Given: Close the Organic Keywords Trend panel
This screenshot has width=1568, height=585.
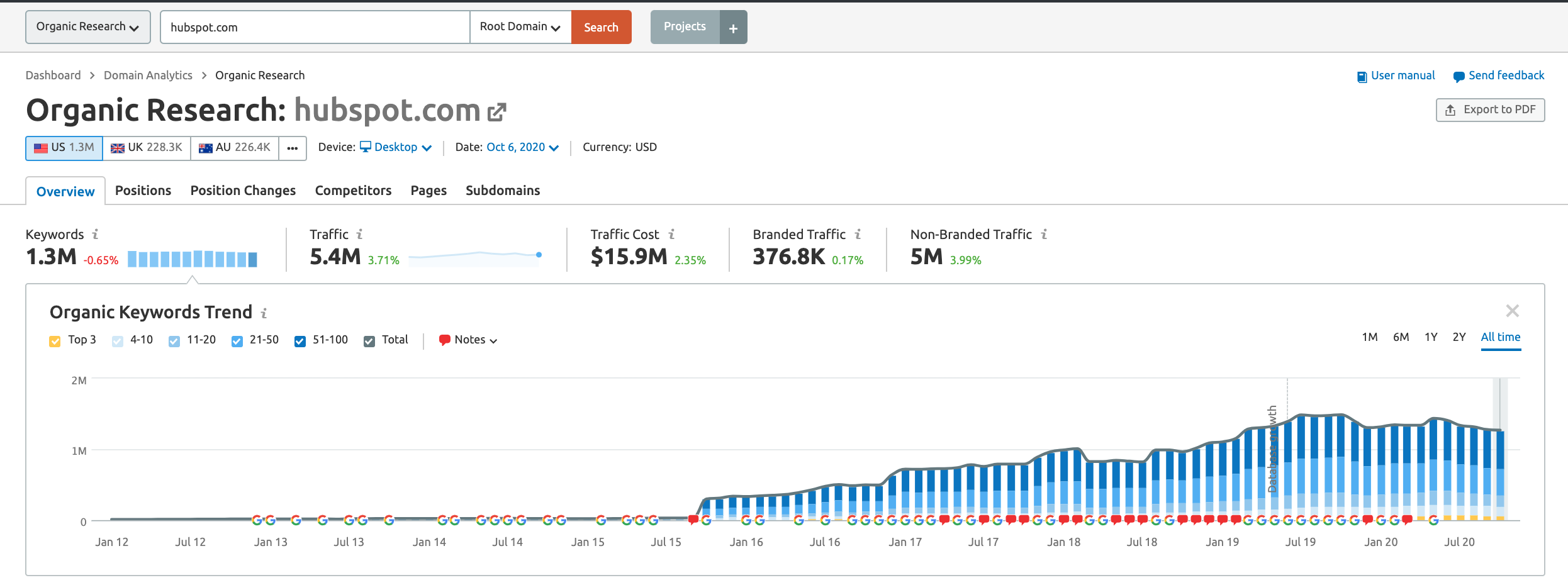Looking at the screenshot, I should 1513,311.
